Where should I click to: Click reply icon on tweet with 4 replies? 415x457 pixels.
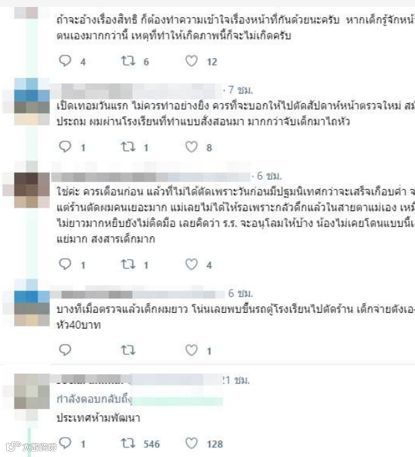[x=65, y=61]
